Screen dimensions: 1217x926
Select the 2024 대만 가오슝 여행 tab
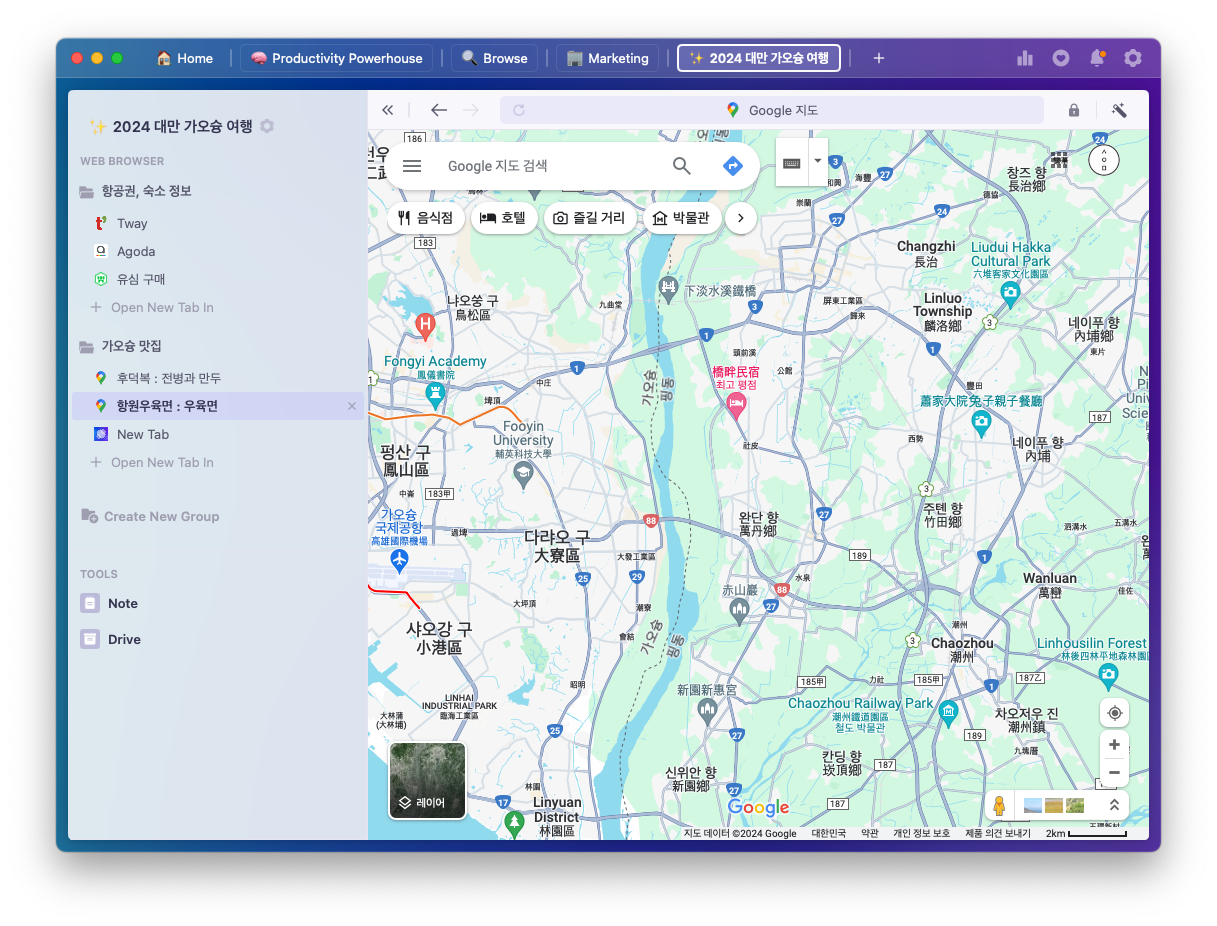click(x=759, y=58)
